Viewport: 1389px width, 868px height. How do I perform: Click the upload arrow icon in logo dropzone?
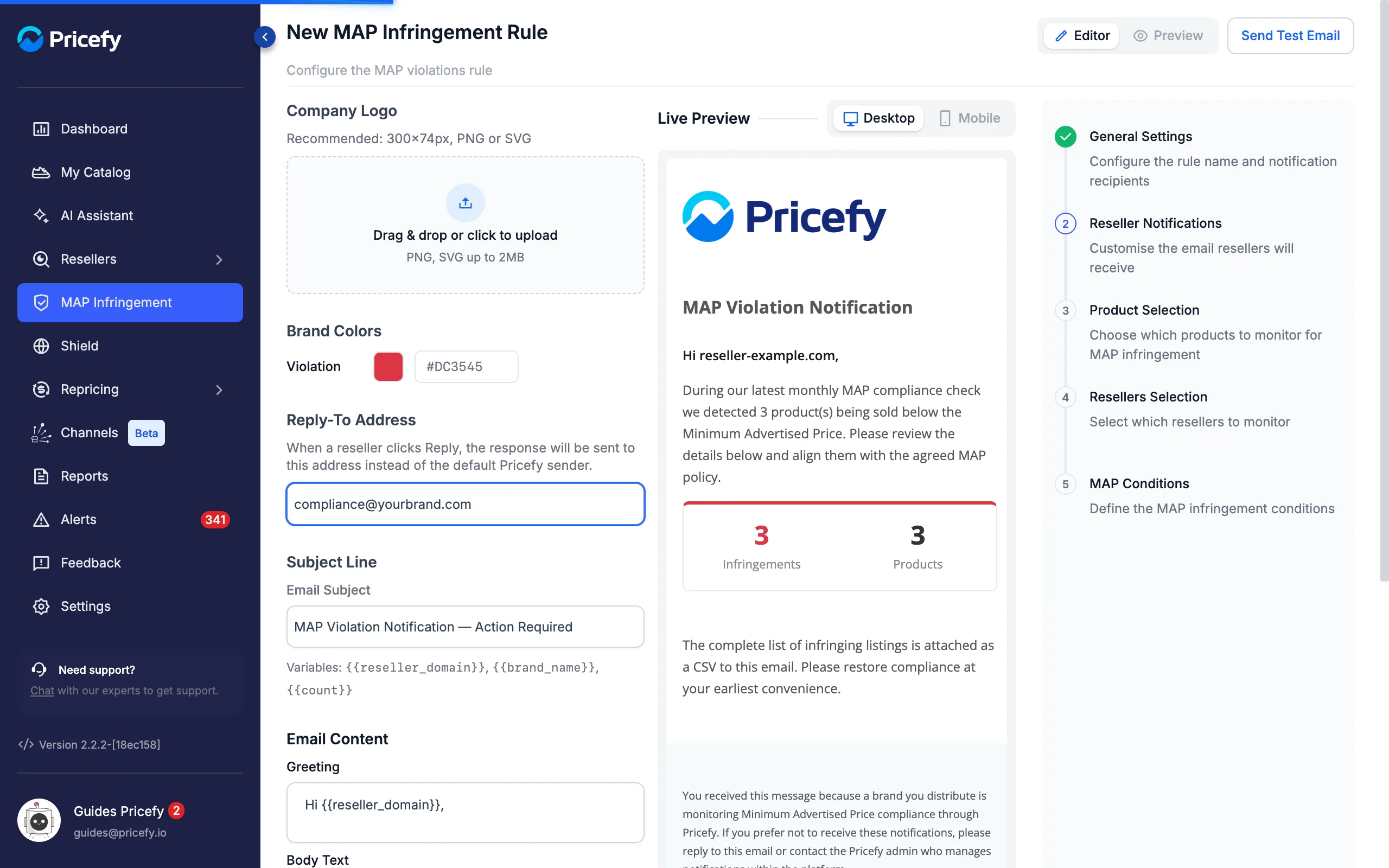click(466, 203)
